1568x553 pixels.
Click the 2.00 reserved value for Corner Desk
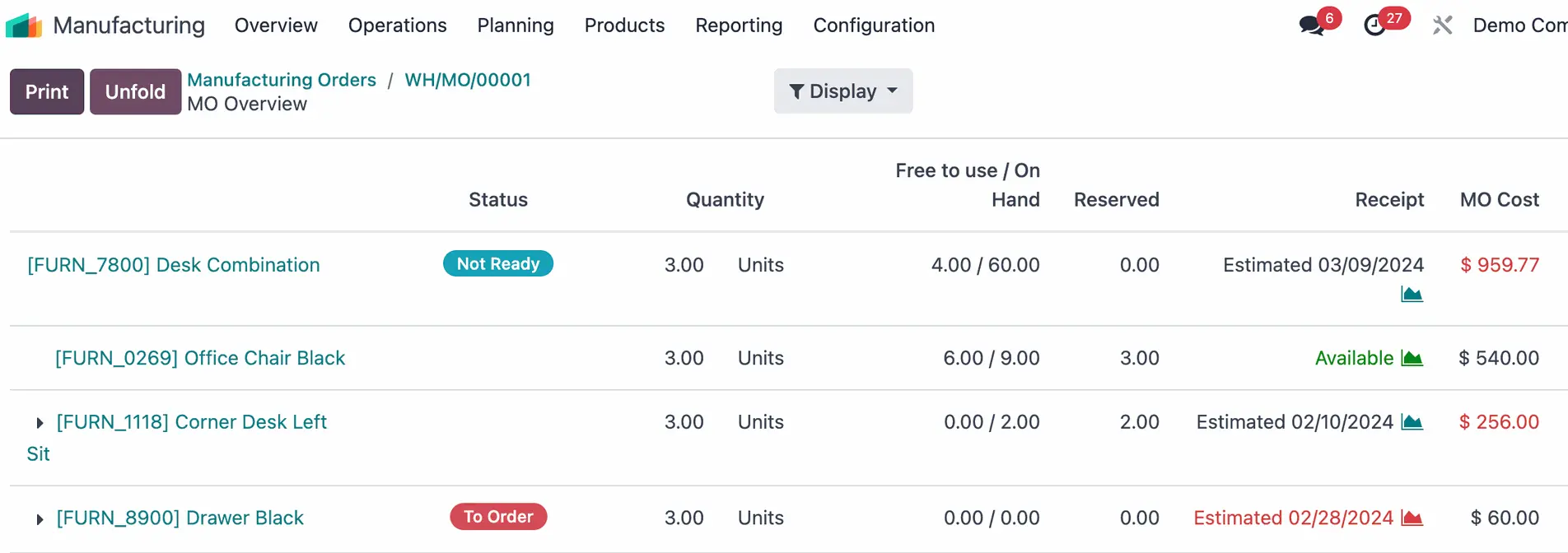coord(1140,422)
